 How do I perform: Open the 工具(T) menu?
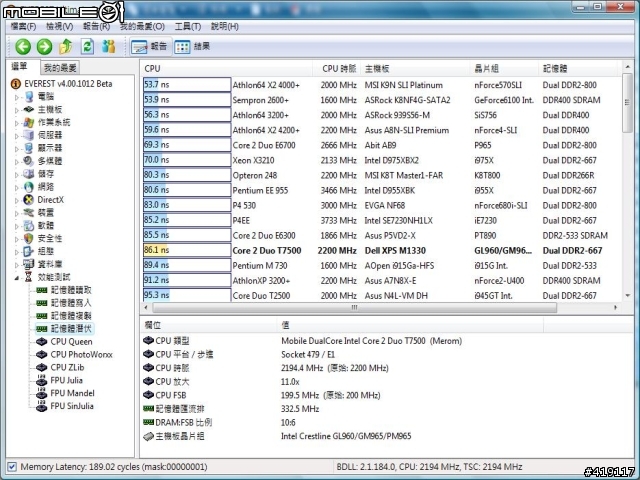click(188, 27)
